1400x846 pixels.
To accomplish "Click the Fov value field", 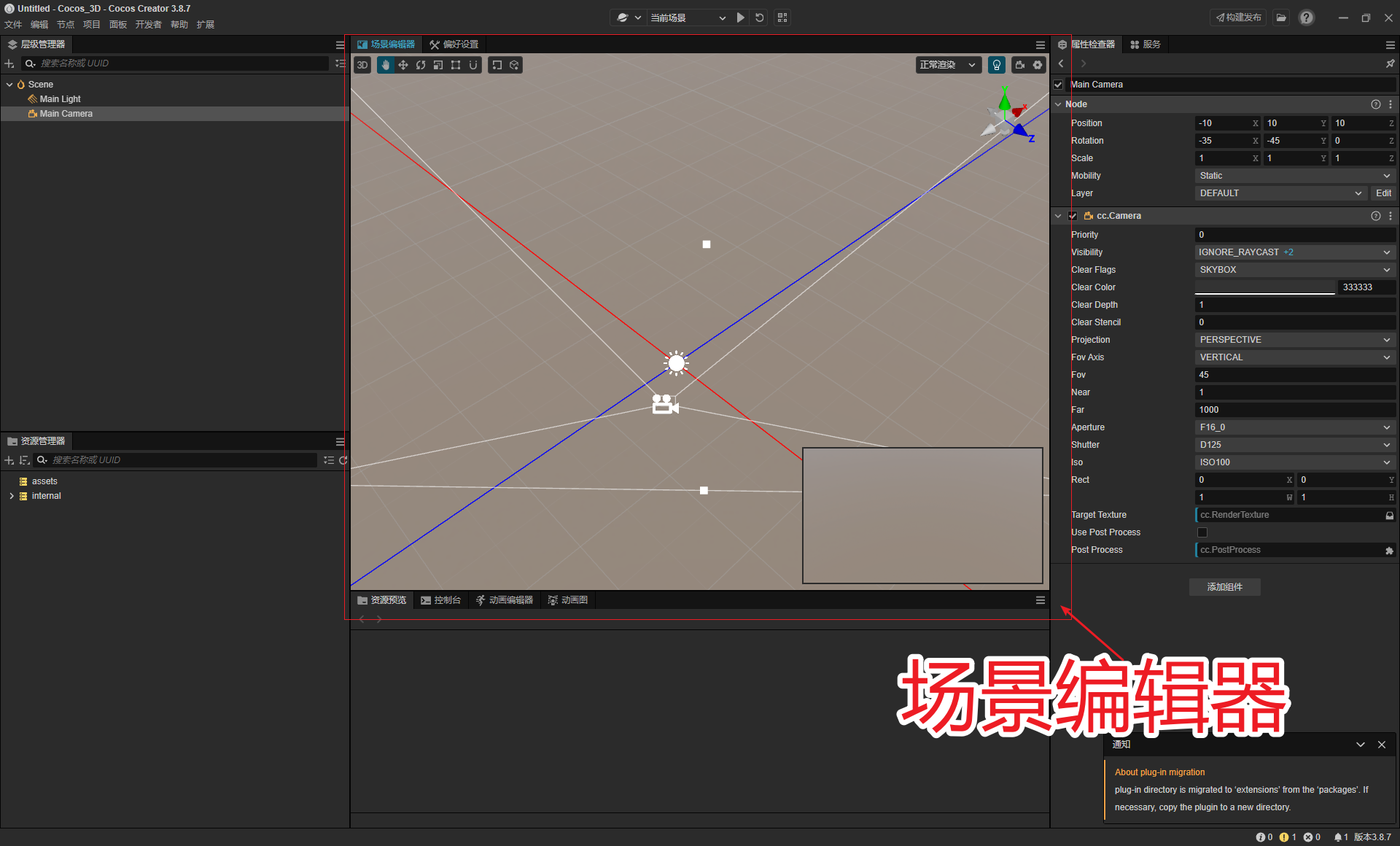I will coord(1295,375).
